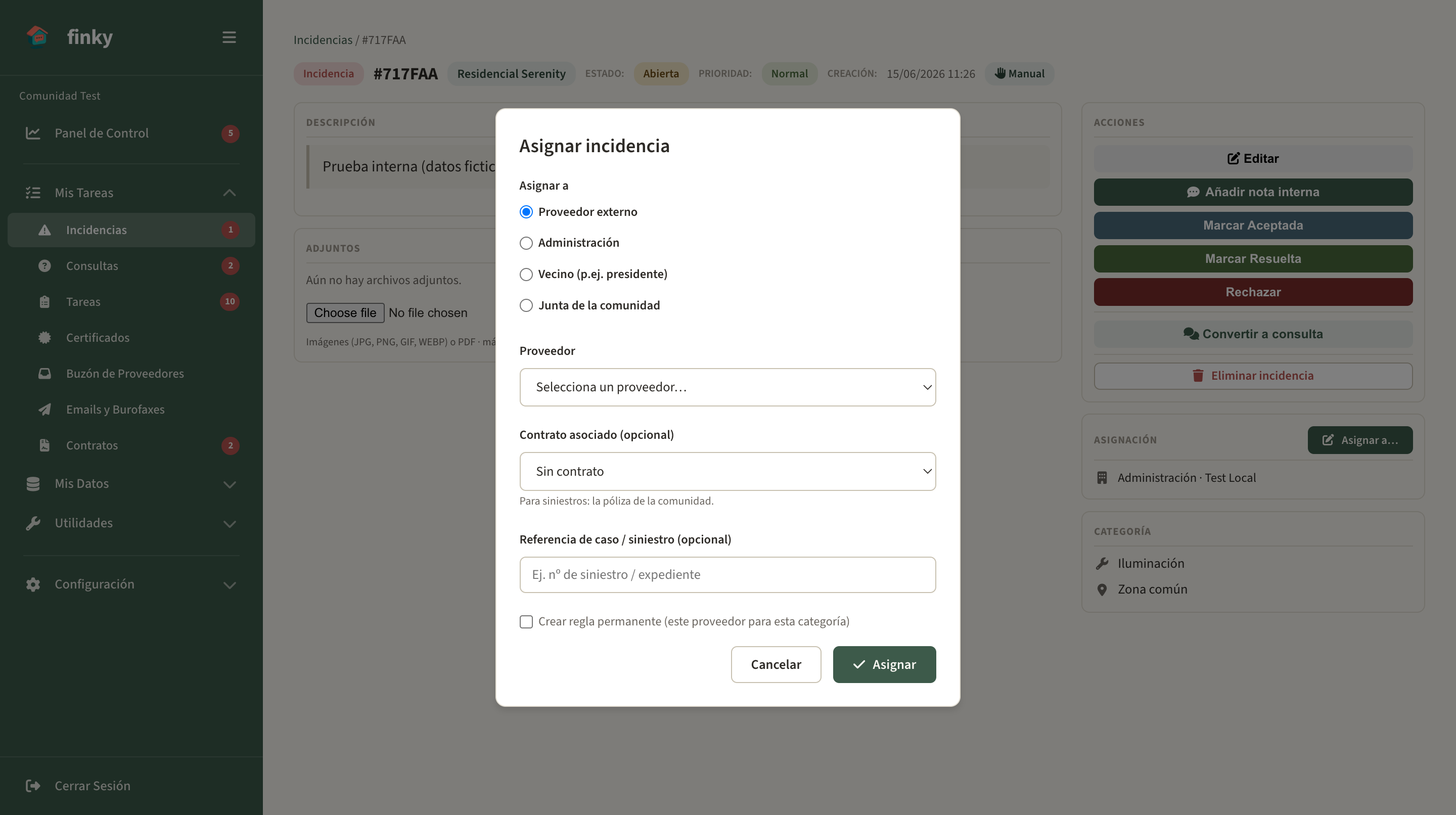This screenshot has height=815, width=1456.
Task: Open the Contratos sidebar item
Action: point(131,445)
